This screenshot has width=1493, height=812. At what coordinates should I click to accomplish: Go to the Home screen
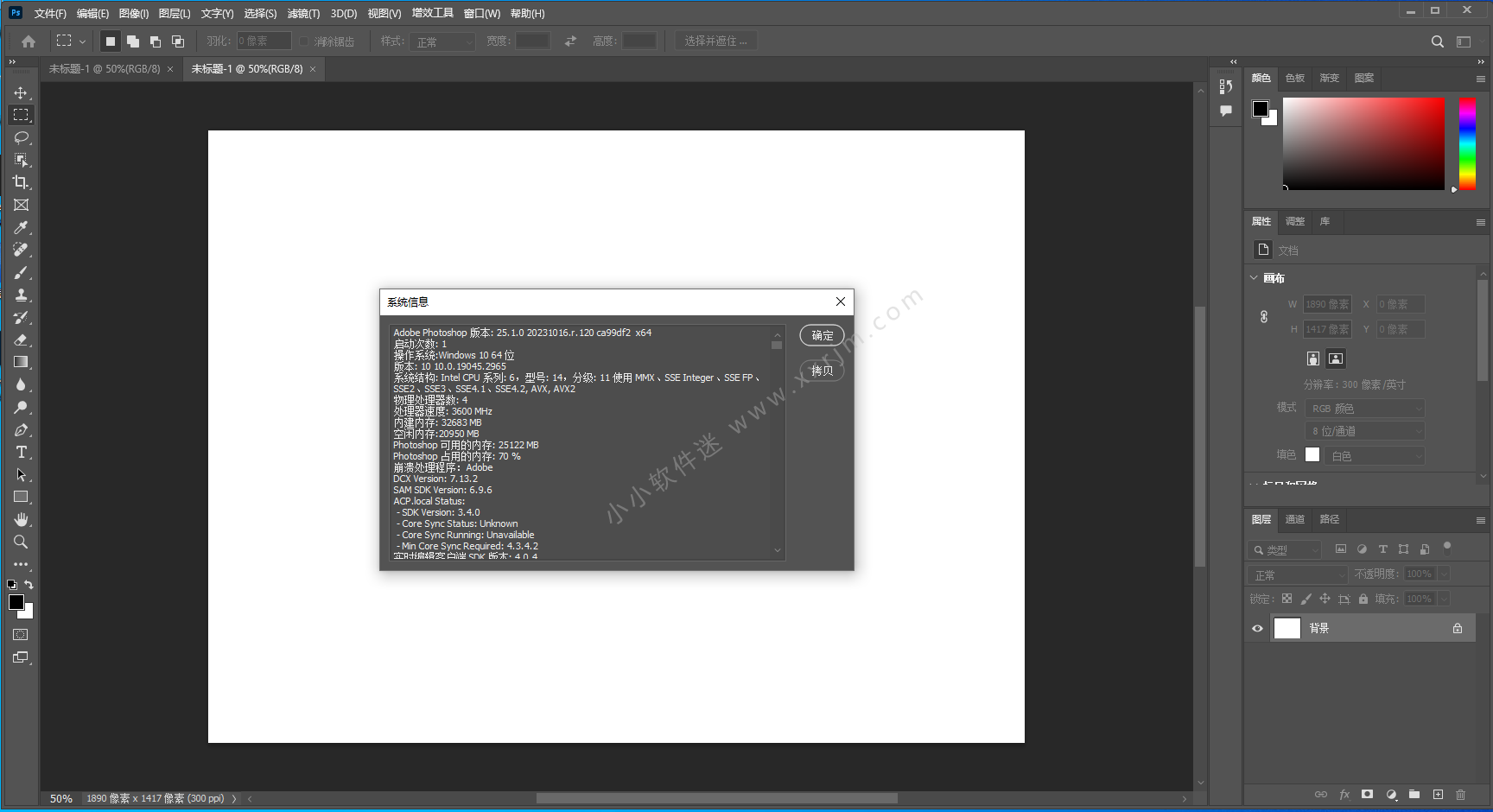pos(29,41)
